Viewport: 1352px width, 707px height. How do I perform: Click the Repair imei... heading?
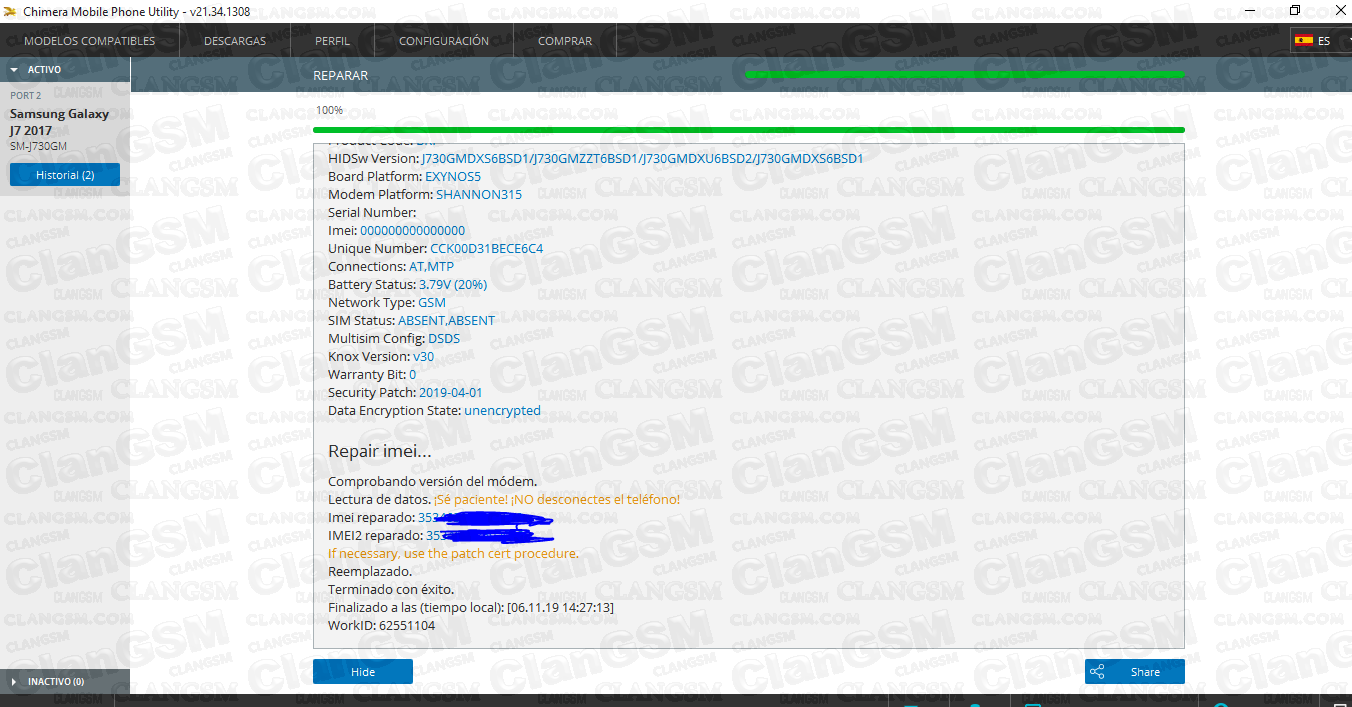[380, 452]
